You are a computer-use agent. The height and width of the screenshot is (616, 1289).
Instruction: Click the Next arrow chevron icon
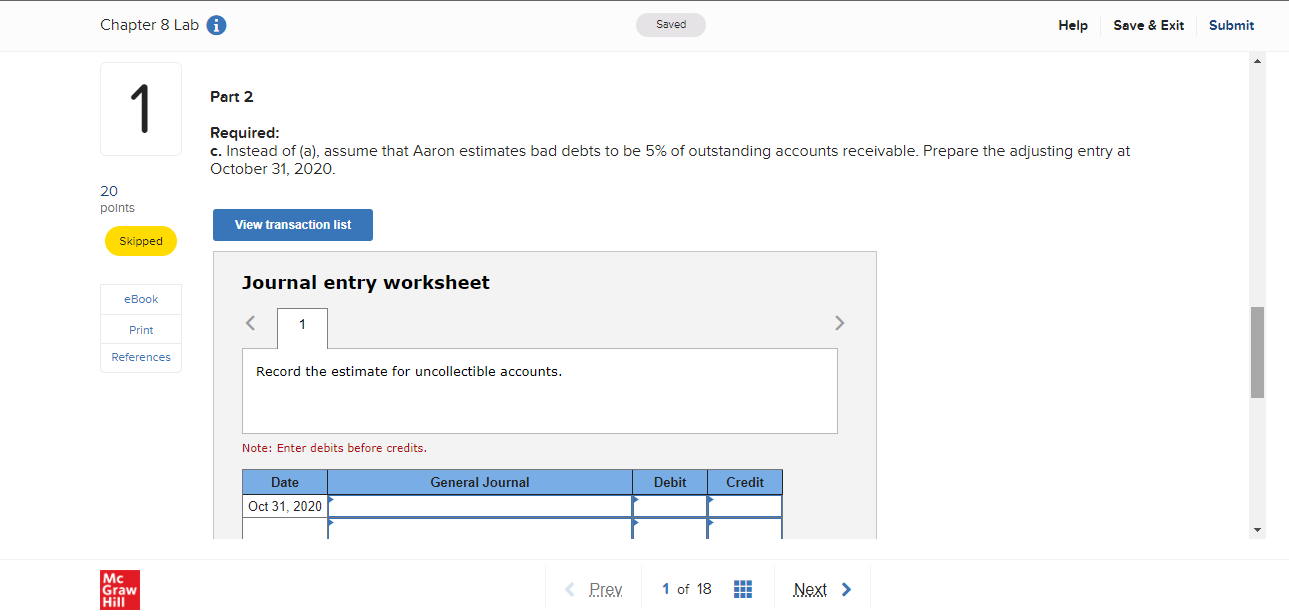(845, 589)
